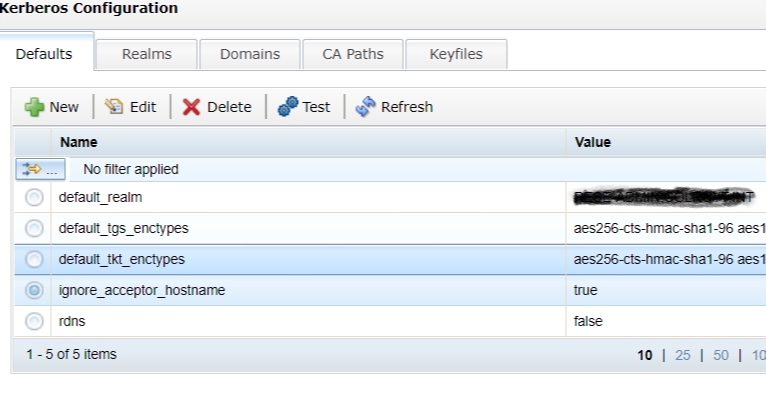Set page size to 10 items

click(645, 355)
